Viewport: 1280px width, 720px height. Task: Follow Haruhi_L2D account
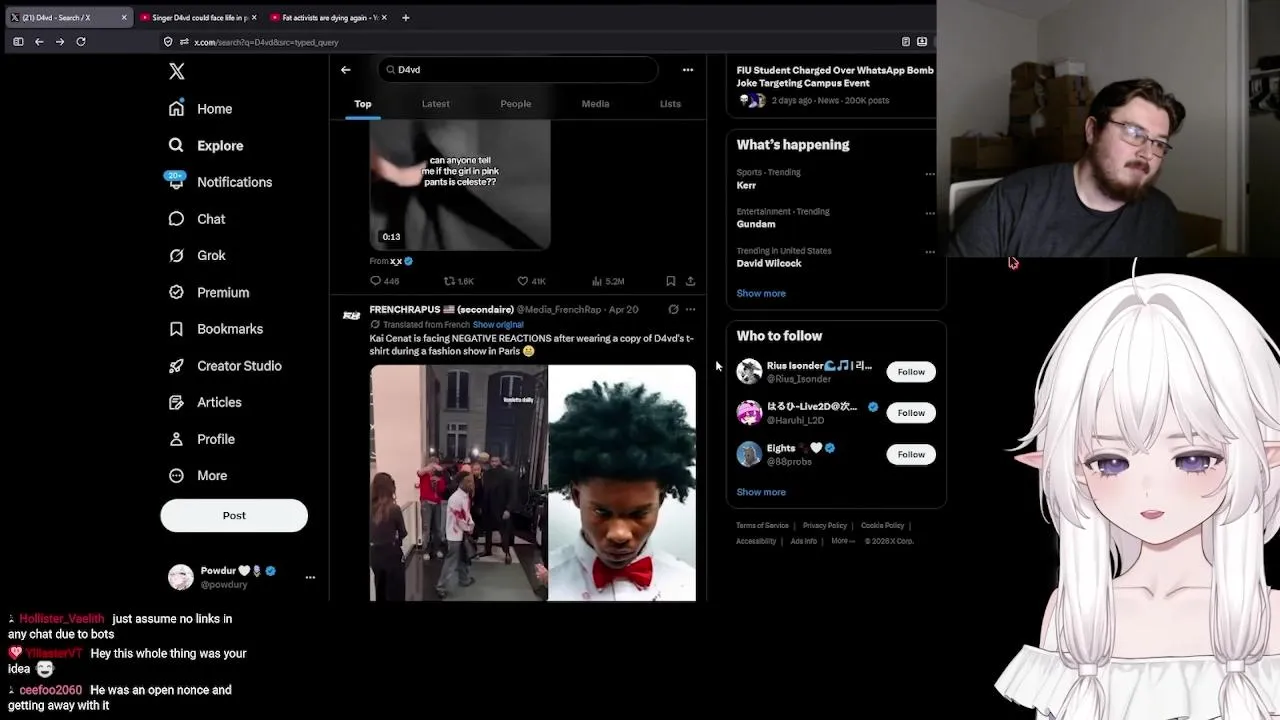(x=911, y=413)
